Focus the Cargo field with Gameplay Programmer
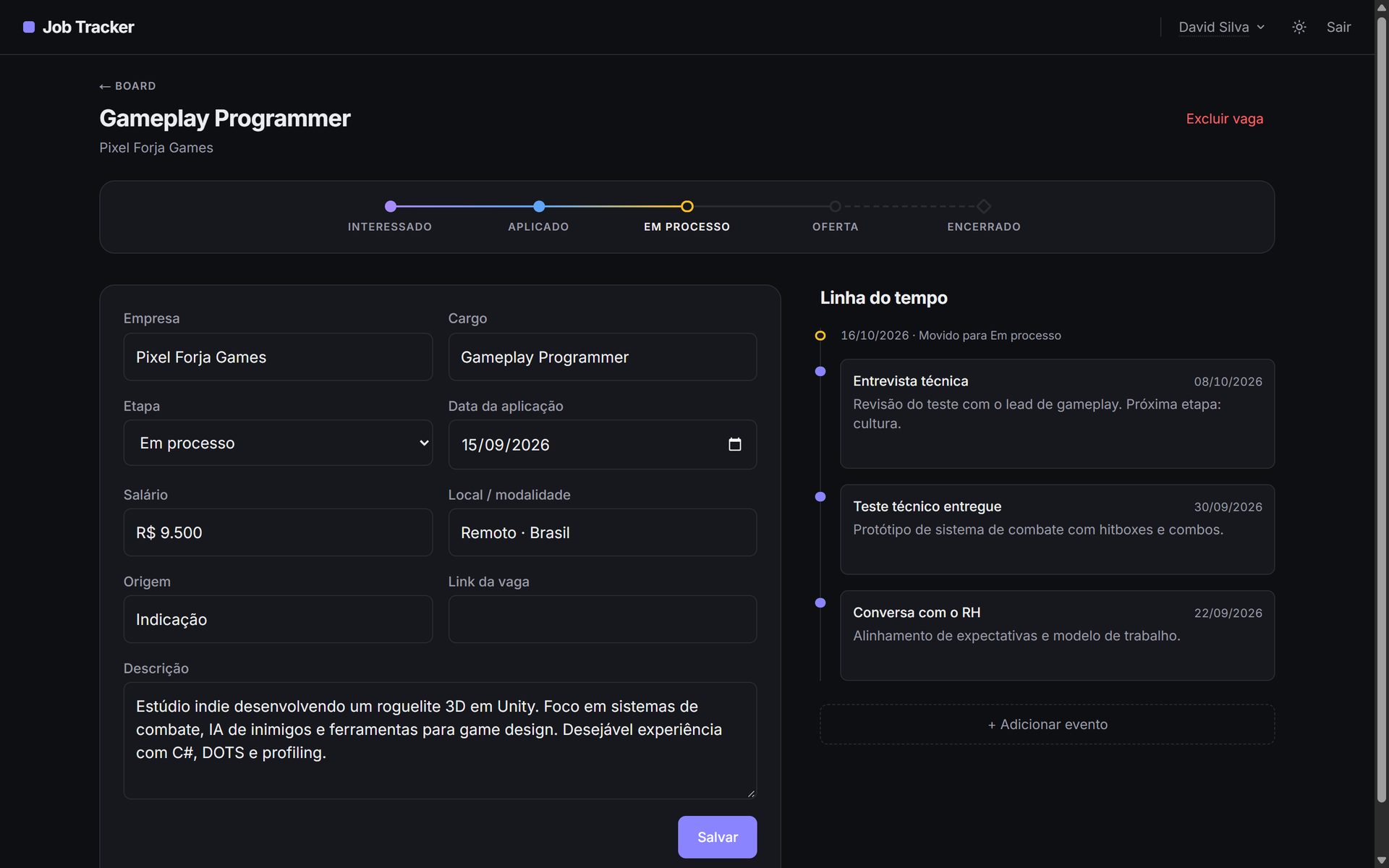 [602, 357]
